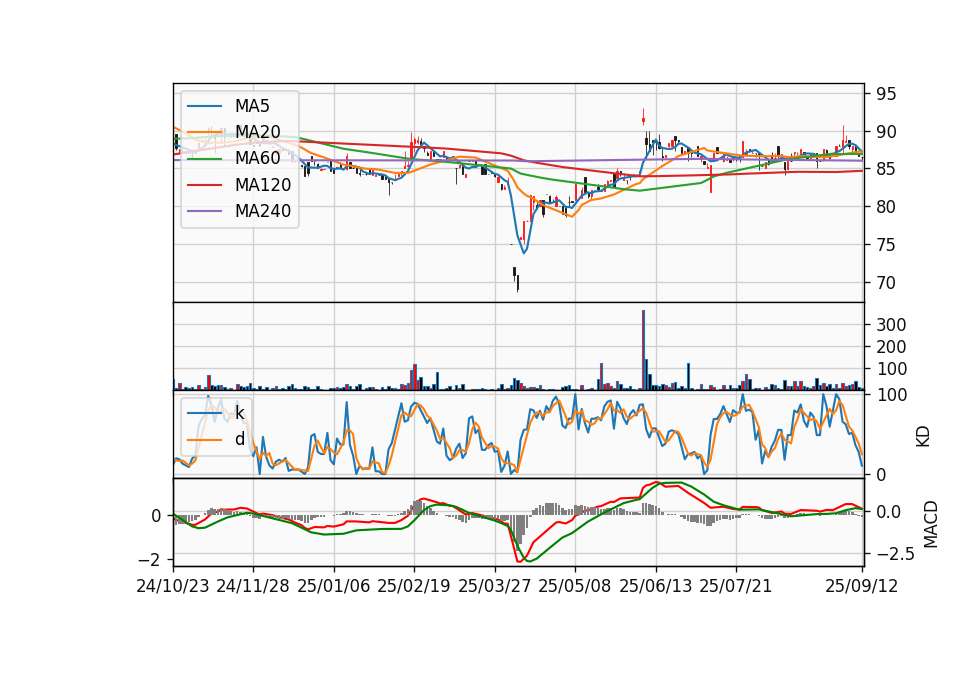Click the 25/02/19 date axis label
Viewport: 960px width, 690px height.
tap(414, 587)
